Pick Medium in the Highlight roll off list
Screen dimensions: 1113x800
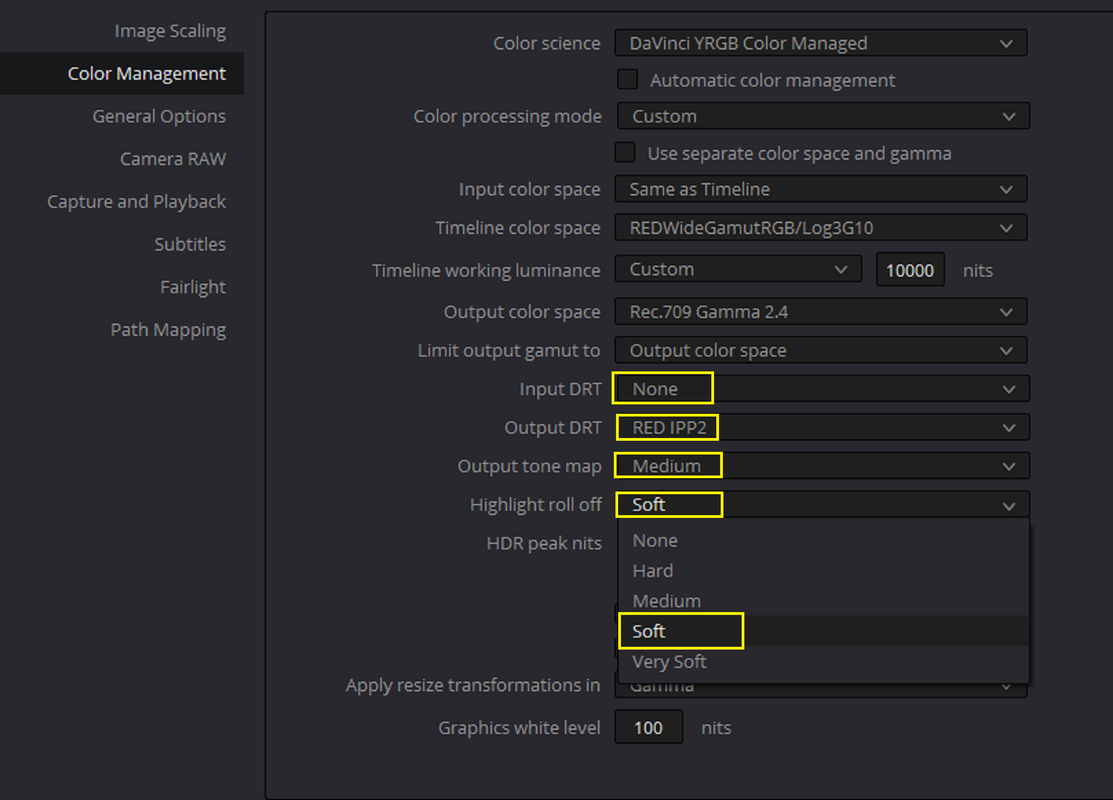[x=823, y=601]
